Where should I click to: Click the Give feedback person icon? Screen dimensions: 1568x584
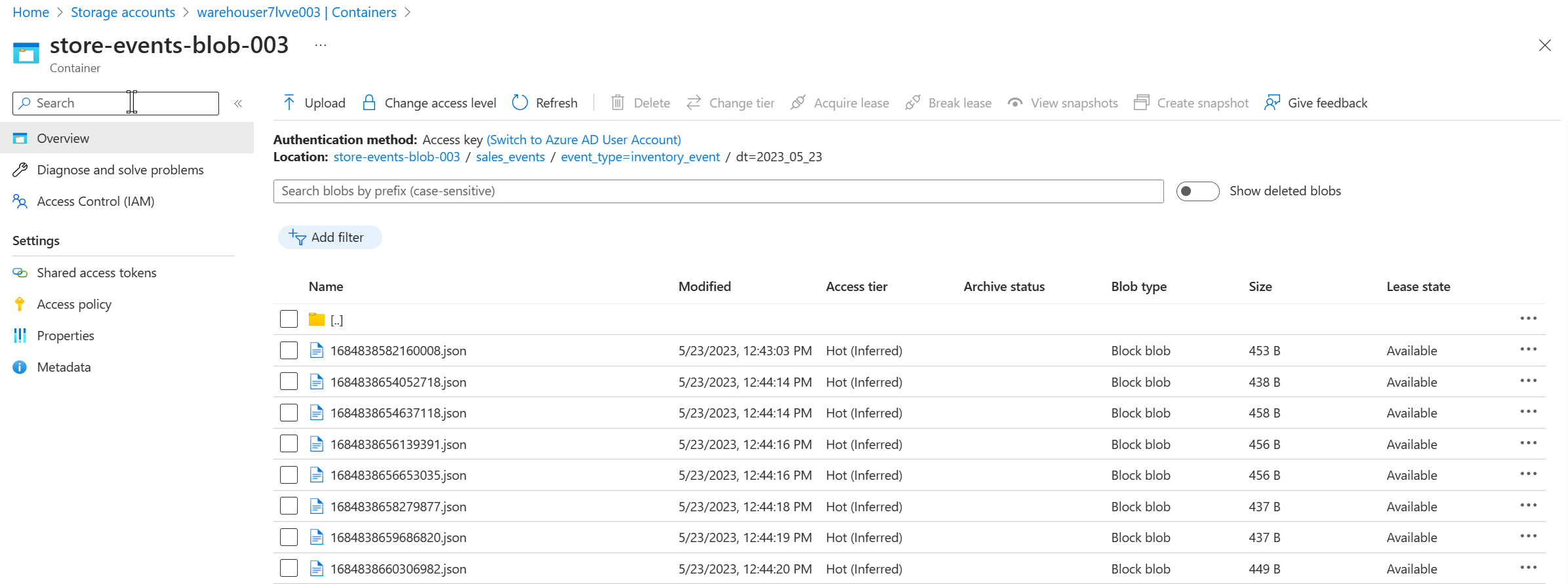[1272, 102]
